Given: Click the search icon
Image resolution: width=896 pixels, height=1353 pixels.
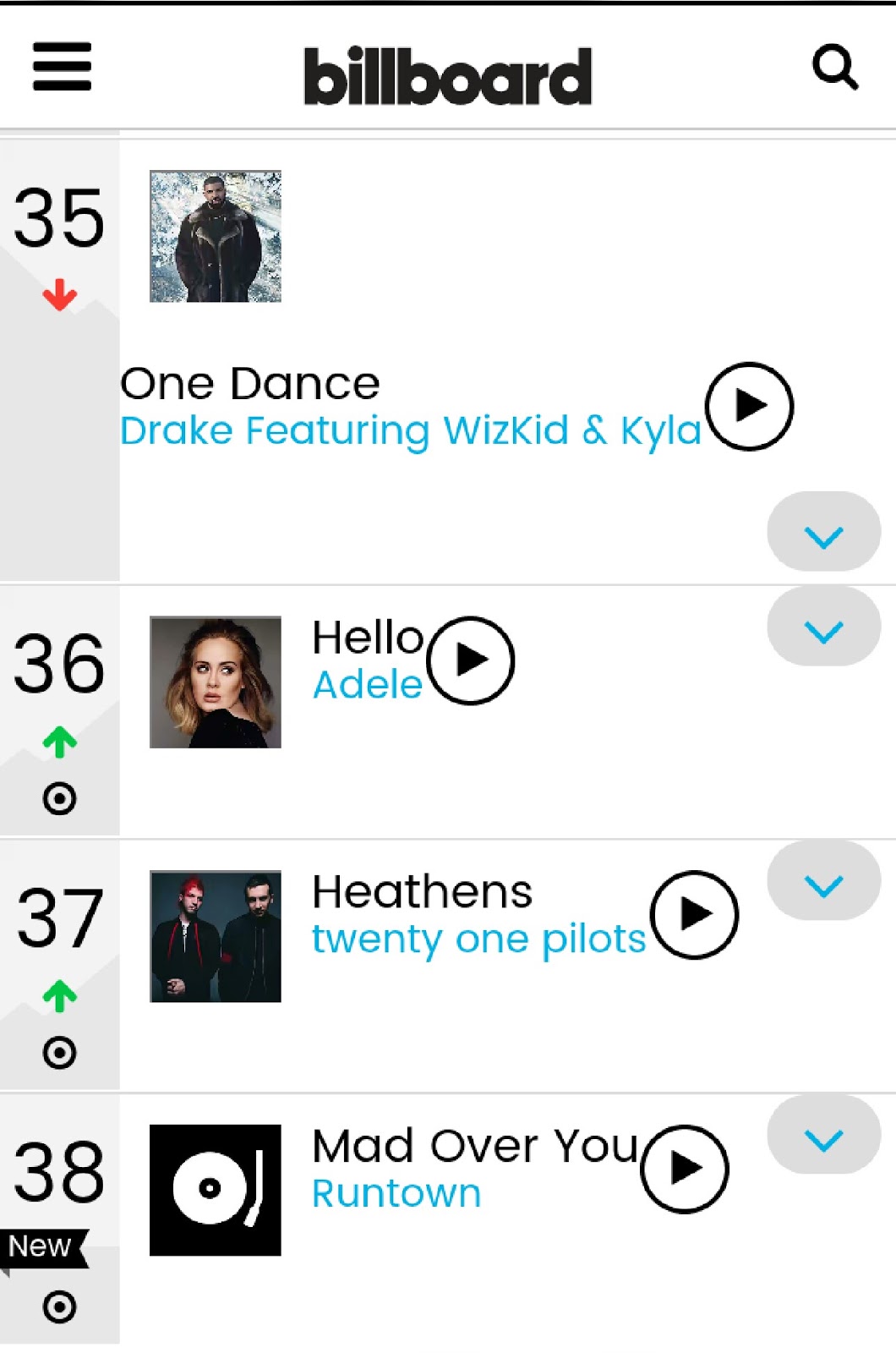Looking at the screenshot, I should point(835,68).
